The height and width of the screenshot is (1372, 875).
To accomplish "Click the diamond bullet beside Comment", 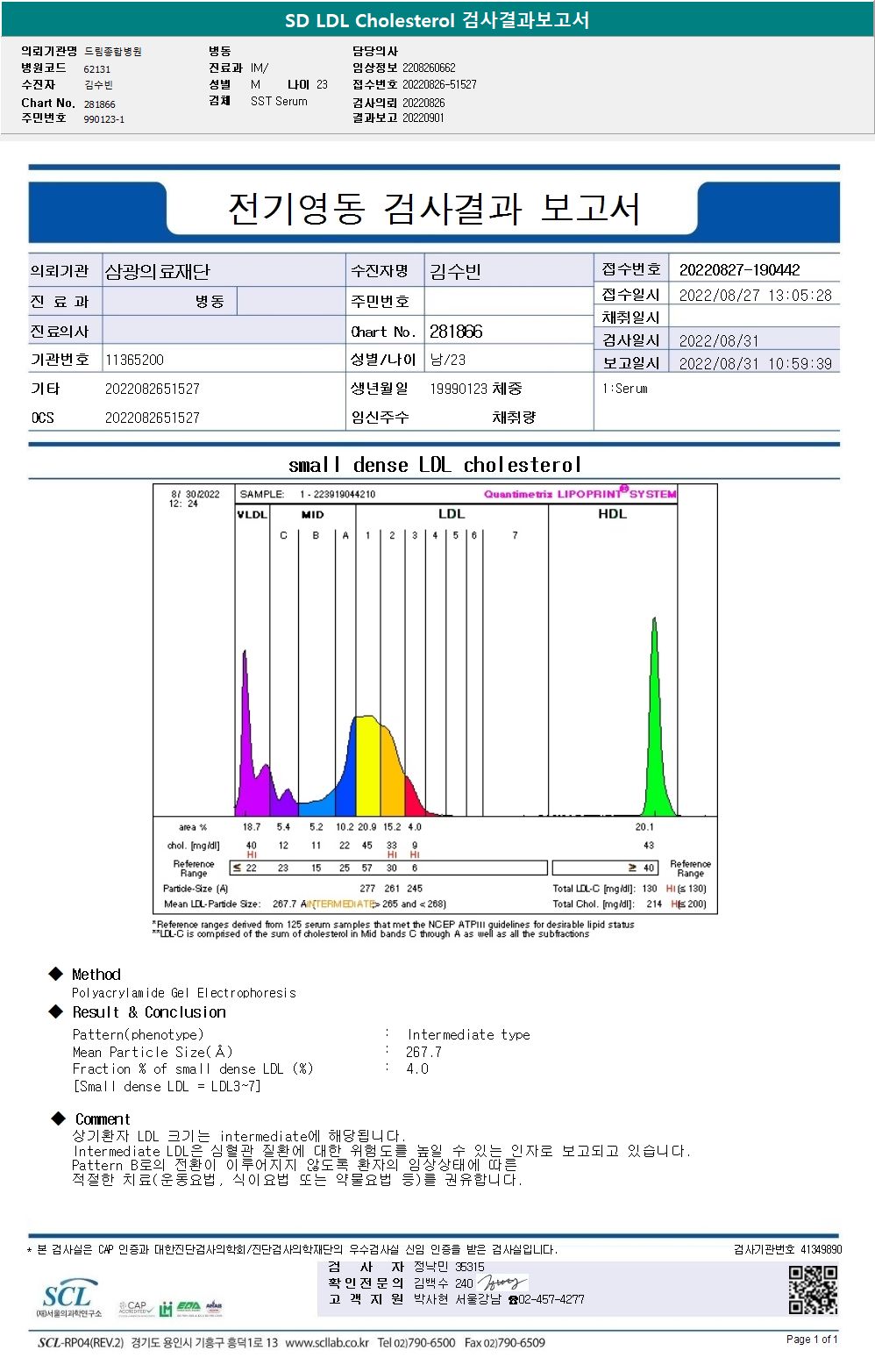I will (59, 1118).
